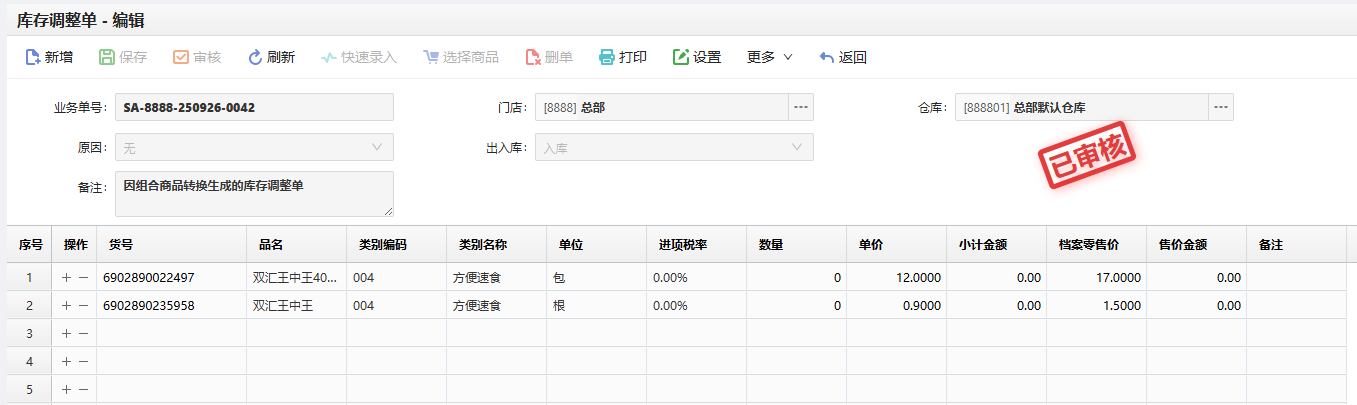Expand the 更多 (More) dropdown menu

769,57
